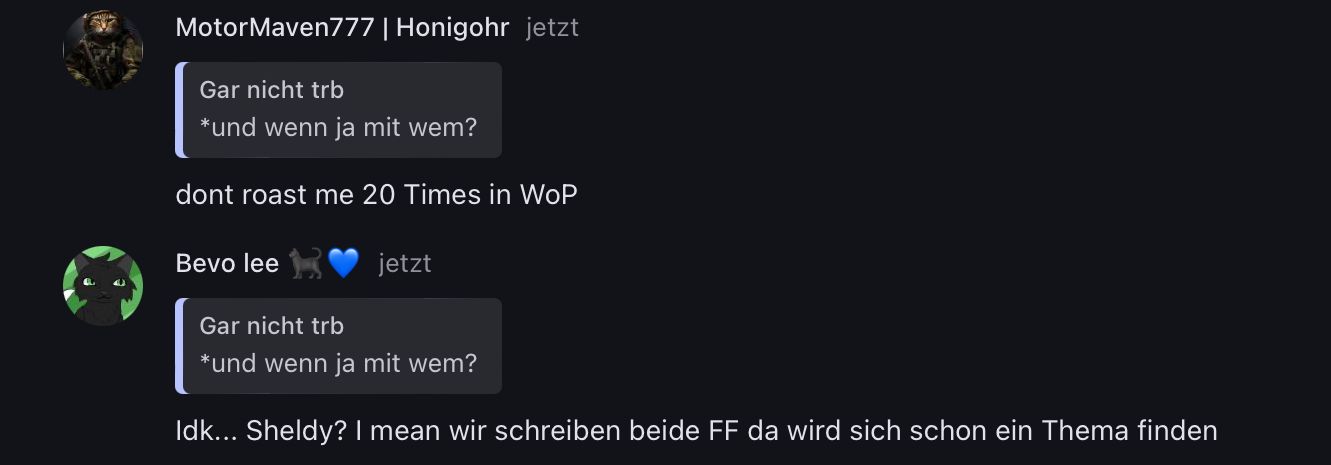1331x465 pixels.
Task: Jump to quoted 'Gar nicht trb' in MotorMaven777's message
Action: pyautogui.click(x=272, y=90)
